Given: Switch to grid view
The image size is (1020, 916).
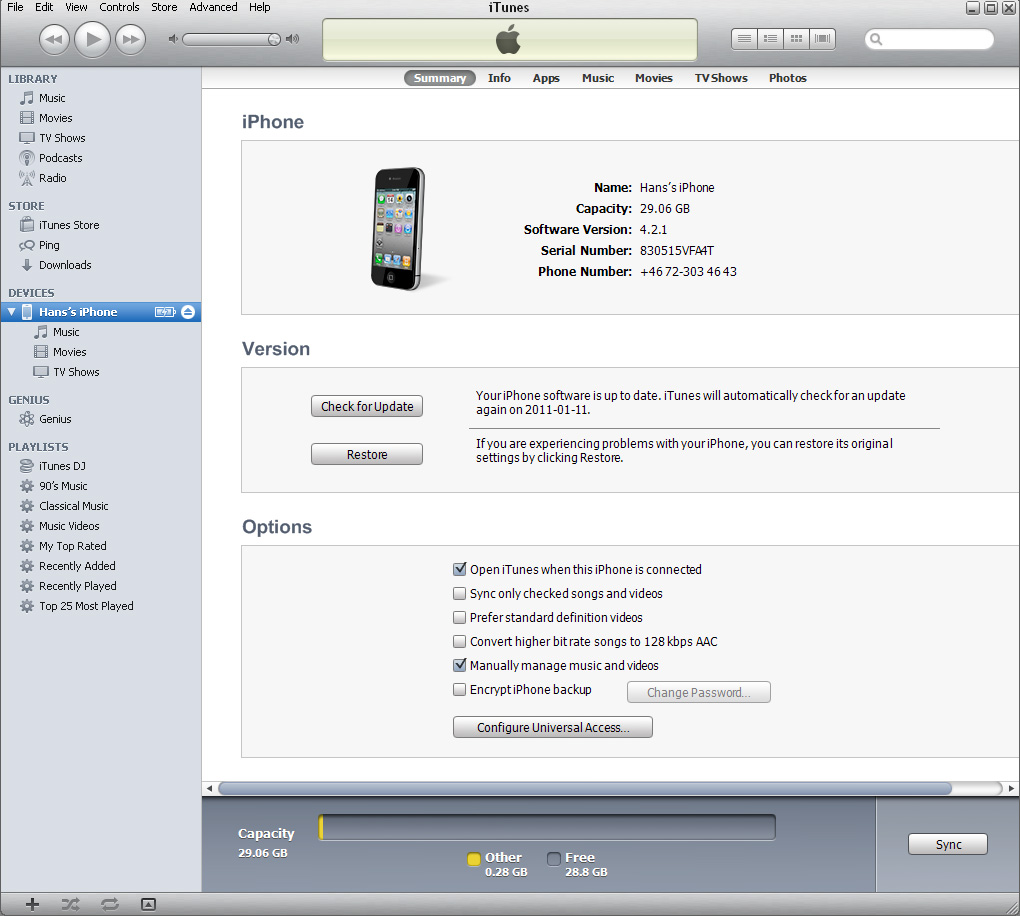Looking at the screenshot, I should (796, 39).
